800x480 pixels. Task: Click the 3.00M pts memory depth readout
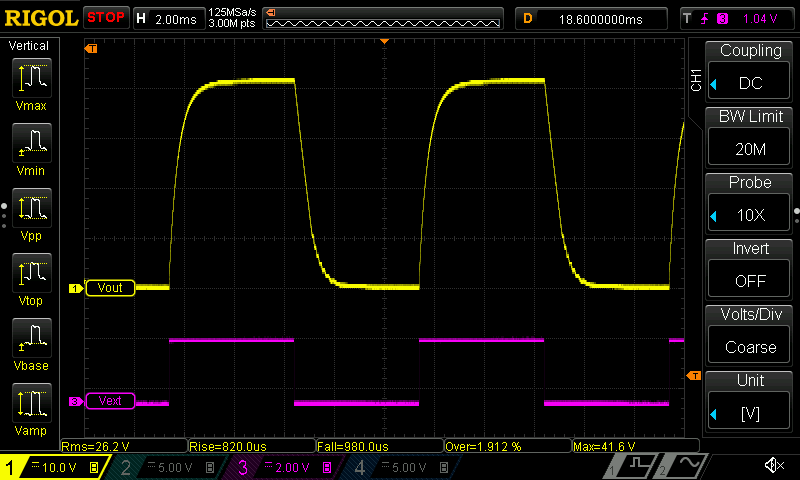[232, 23]
